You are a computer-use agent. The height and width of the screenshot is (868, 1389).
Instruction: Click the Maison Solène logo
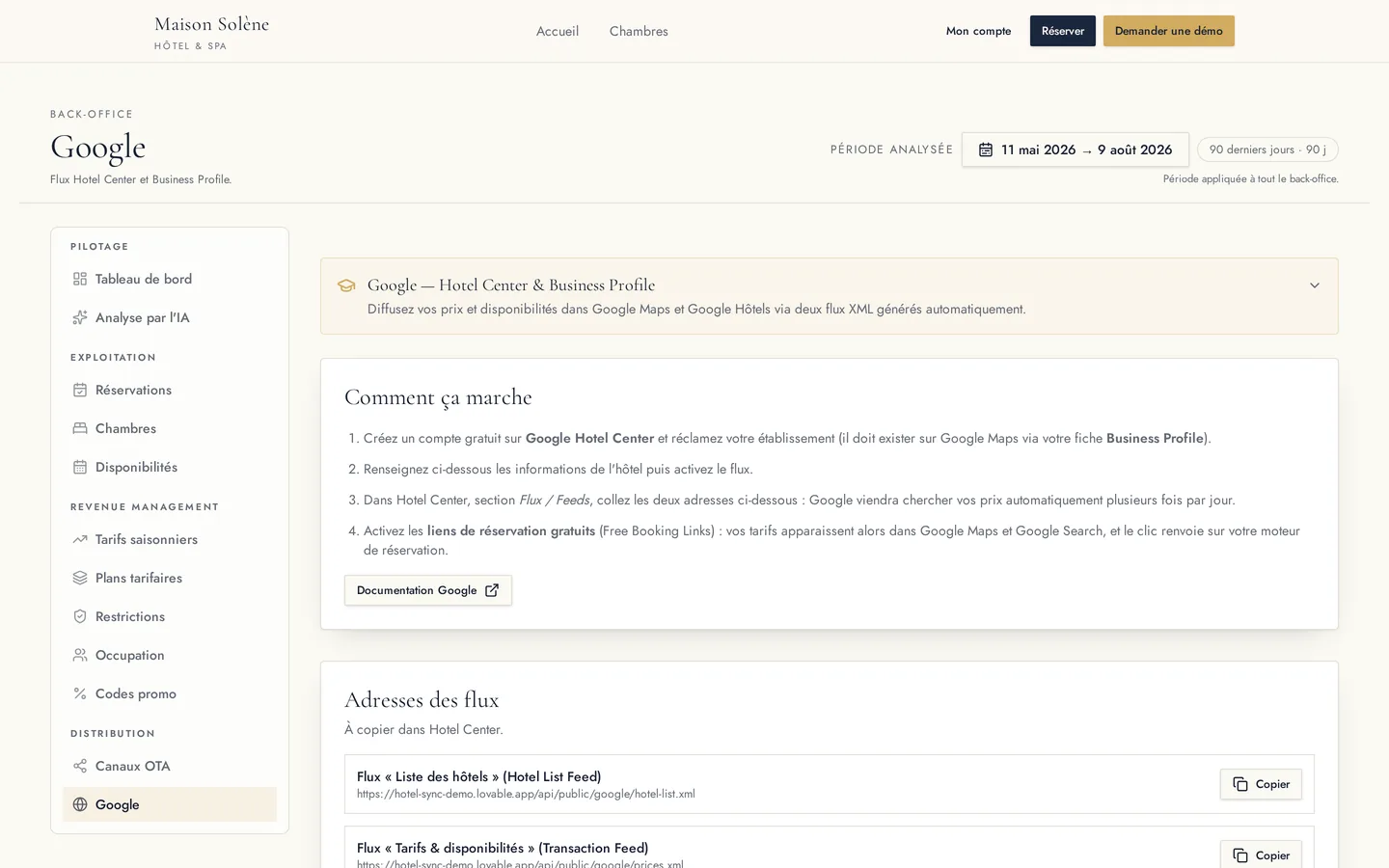pyautogui.click(x=211, y=32)
